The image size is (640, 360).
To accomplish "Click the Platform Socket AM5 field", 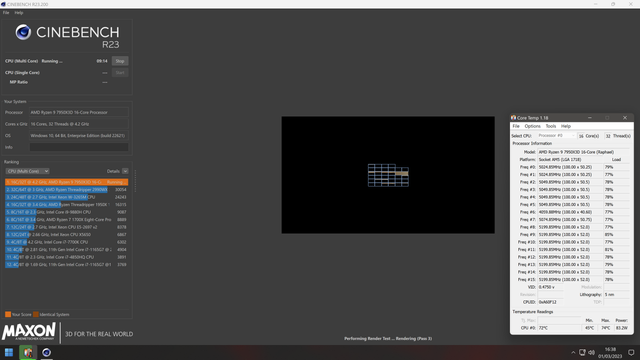I will pyautogui.click(x=570, y=160).
